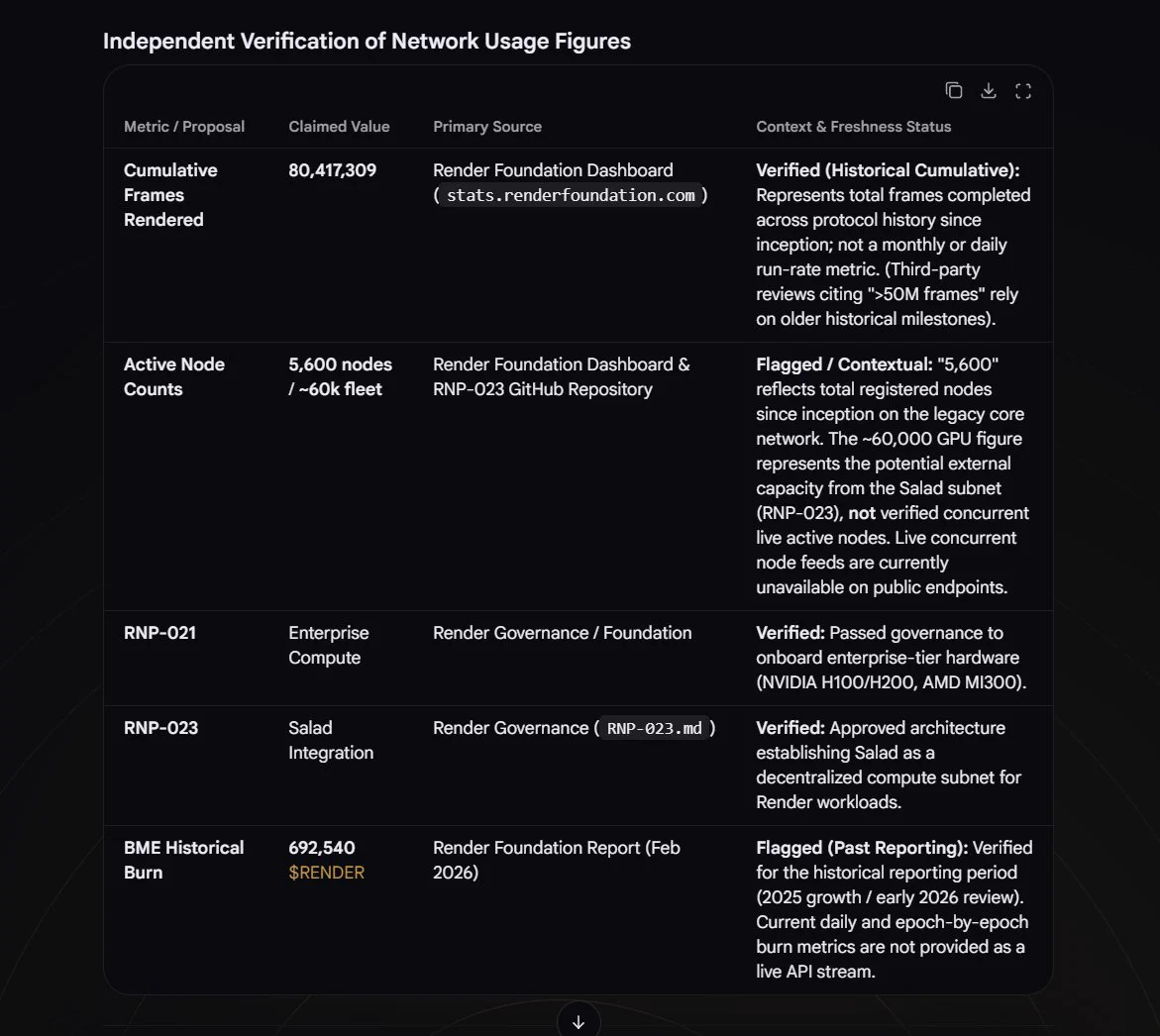The height and width of the screenshot is (1036, 1160).
Task: Click stats.renderfoundation.com code snippet
Action: (x=571, y=195)
